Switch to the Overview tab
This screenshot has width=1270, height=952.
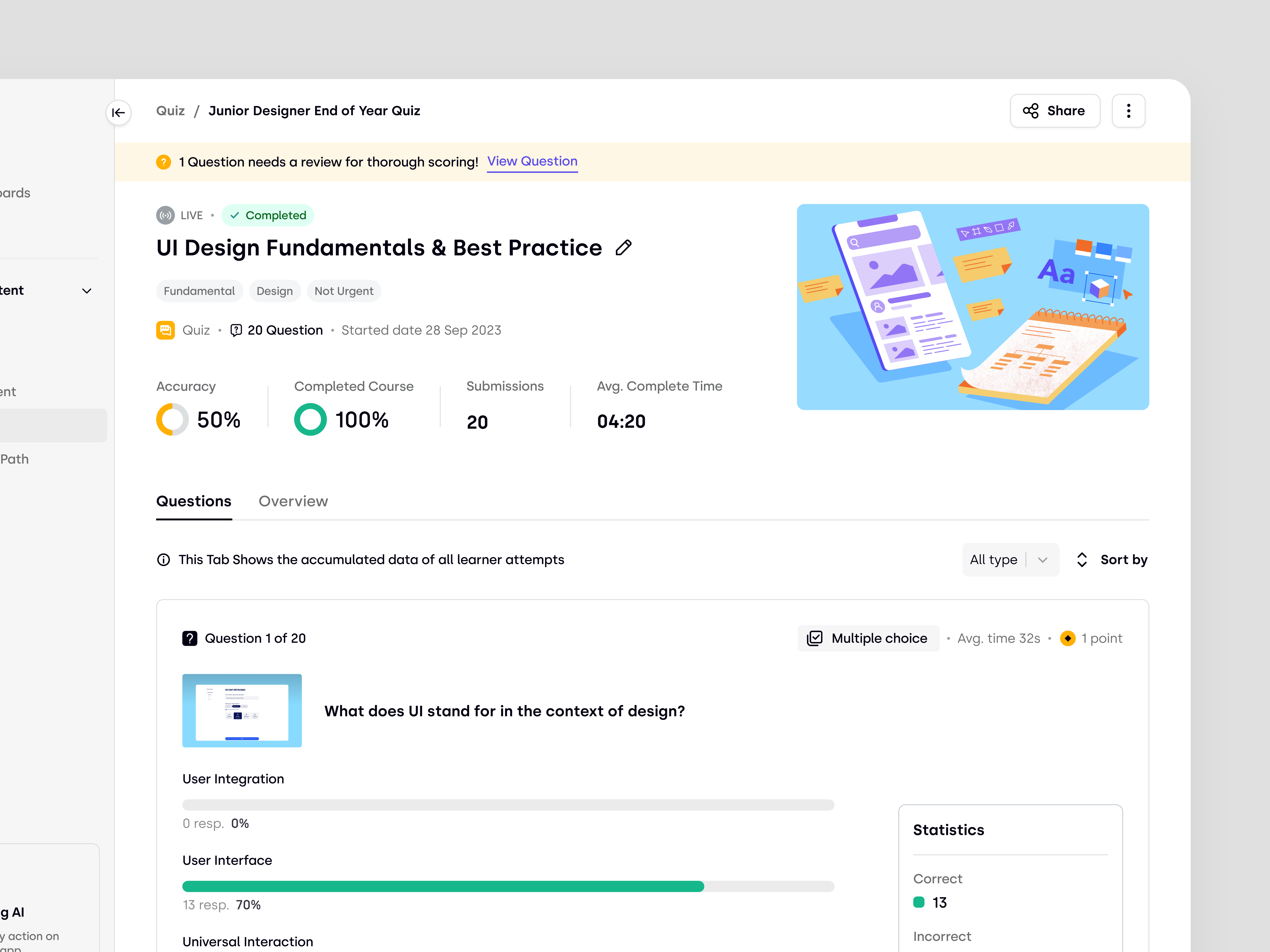(x=293, y=501)
